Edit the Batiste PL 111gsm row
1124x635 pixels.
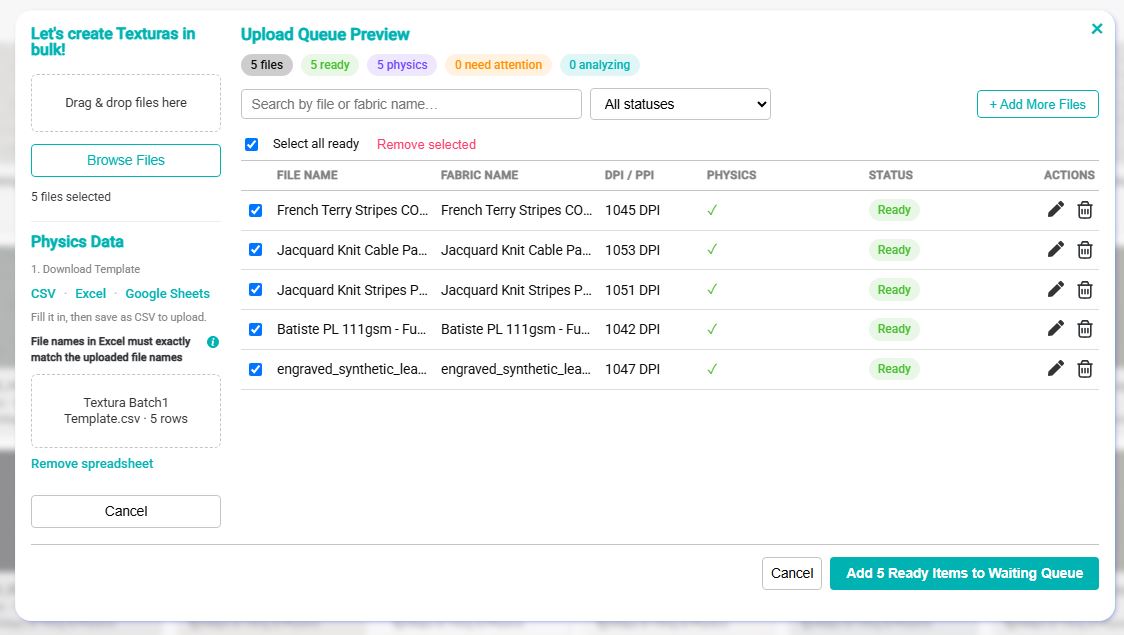coord(1055,329)
